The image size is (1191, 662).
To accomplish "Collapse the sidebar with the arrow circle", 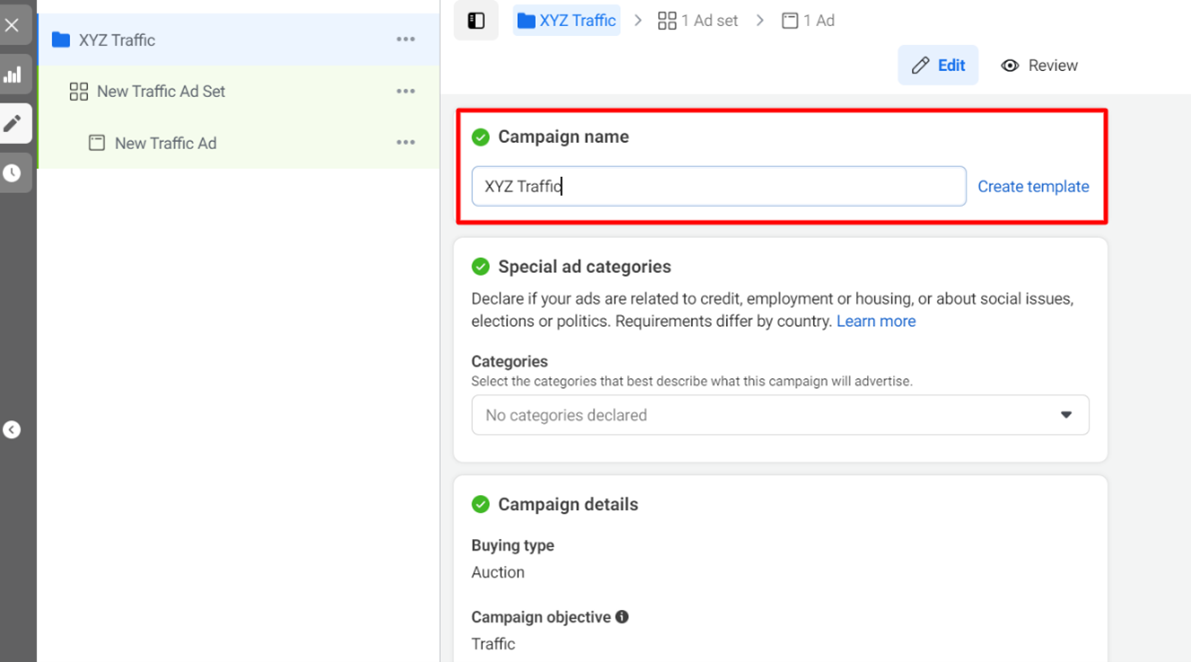I will pyautogui.click(x=12, y=430).
